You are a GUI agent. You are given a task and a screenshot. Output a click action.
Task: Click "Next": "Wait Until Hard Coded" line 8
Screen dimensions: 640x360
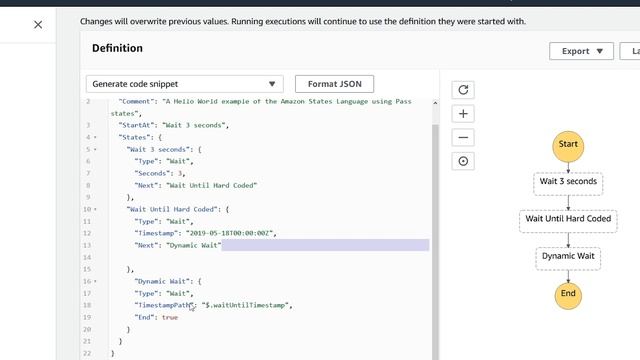pyautogui.click(x=196, y=185)
